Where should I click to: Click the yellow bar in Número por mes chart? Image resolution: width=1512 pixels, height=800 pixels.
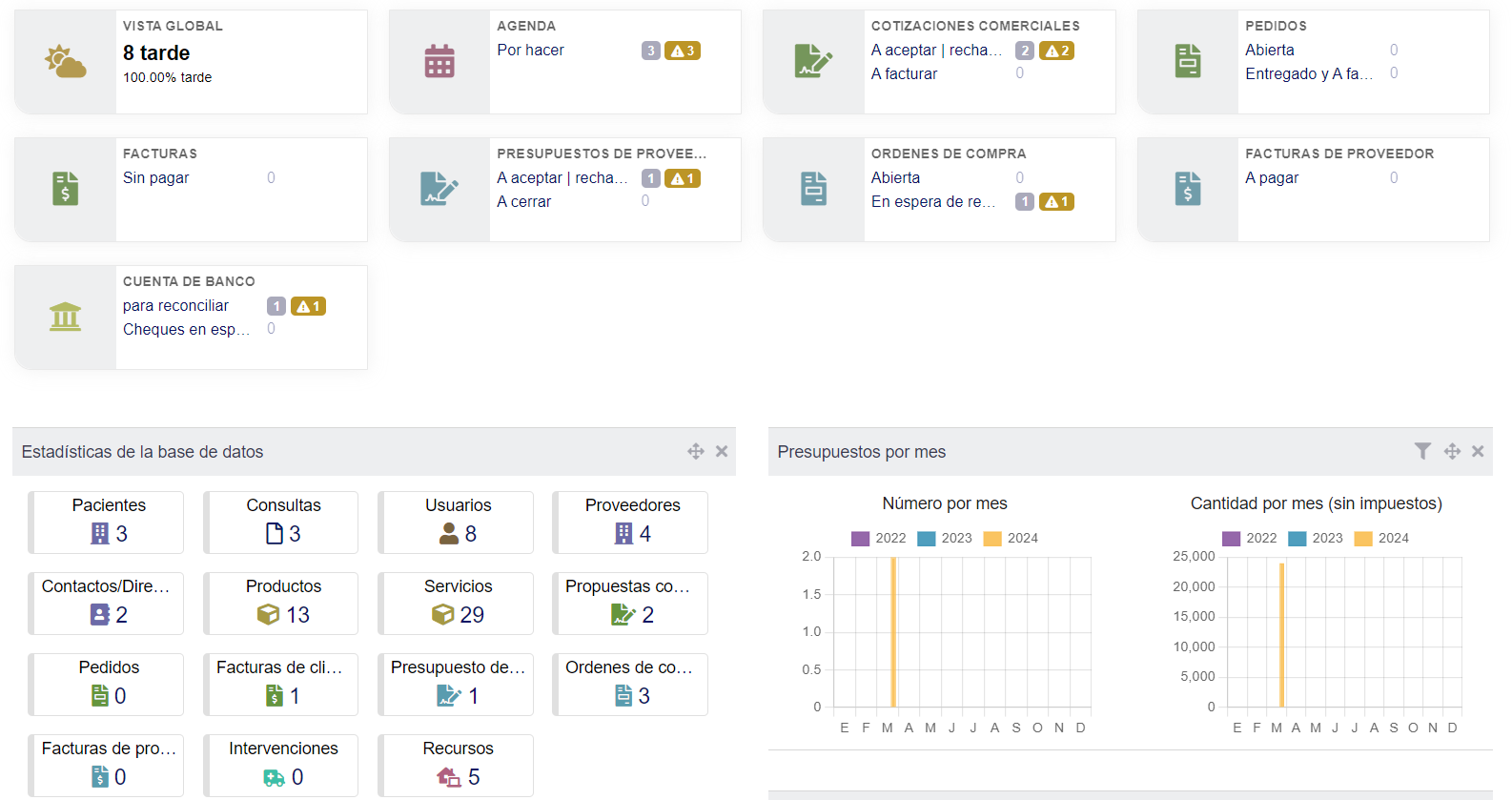(x=893, y=632)
